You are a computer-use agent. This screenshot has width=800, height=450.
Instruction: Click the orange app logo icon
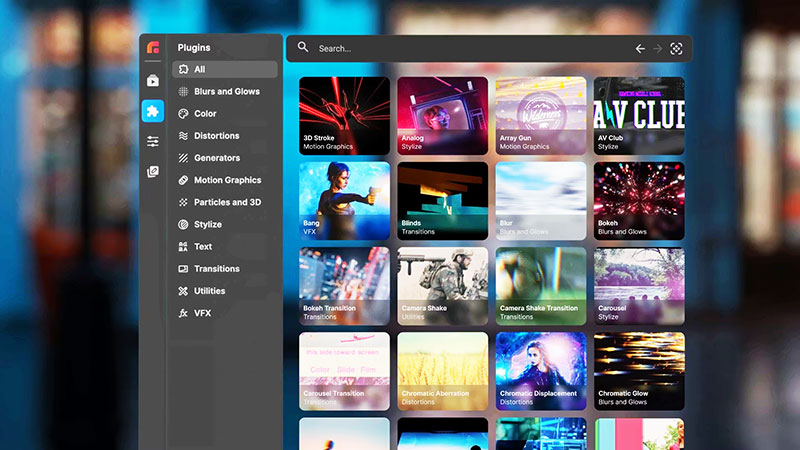pyautogui.click(x=153, y=48)
